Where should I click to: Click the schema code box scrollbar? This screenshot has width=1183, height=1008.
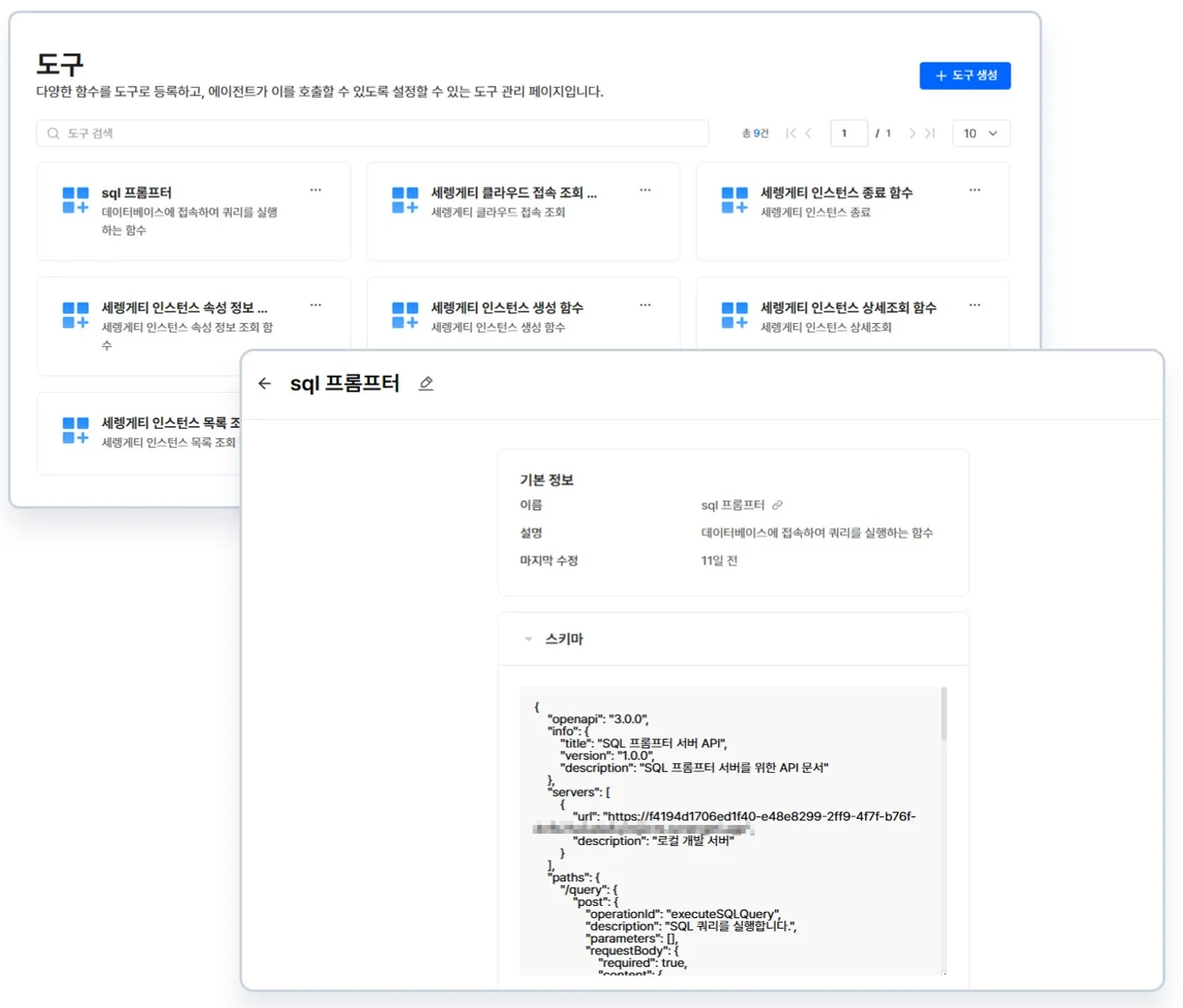click(944, 715)
